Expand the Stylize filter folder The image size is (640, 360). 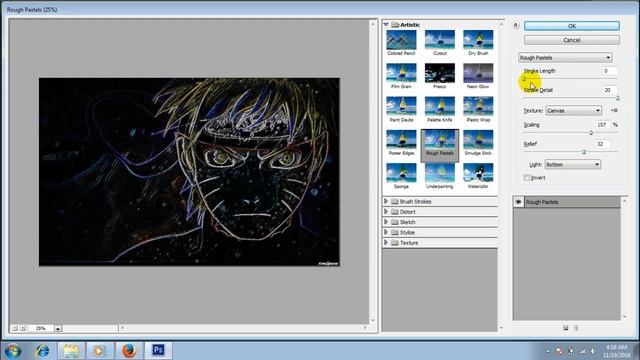386,232
